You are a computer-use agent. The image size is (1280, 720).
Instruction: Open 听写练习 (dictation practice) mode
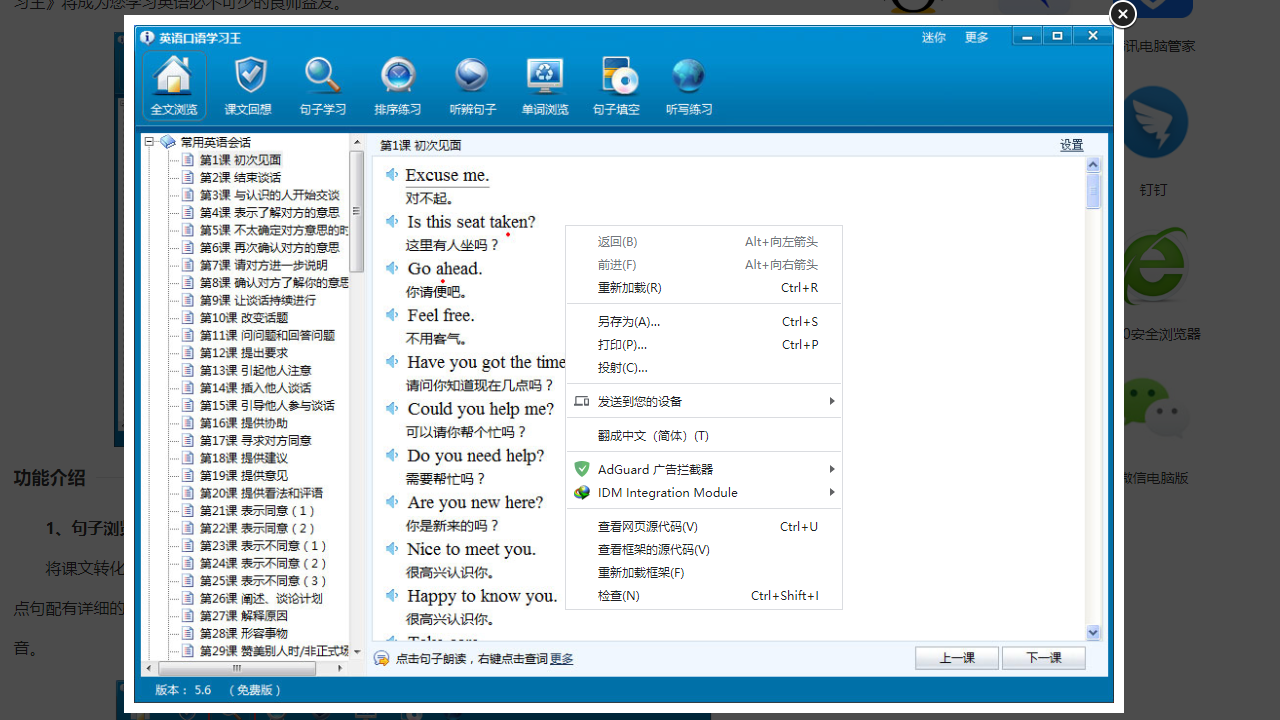tap(688, 85)
